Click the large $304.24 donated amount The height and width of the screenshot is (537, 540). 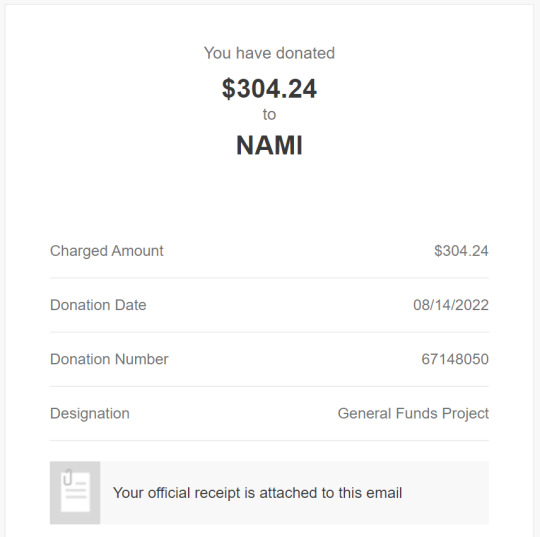point(269,89)
